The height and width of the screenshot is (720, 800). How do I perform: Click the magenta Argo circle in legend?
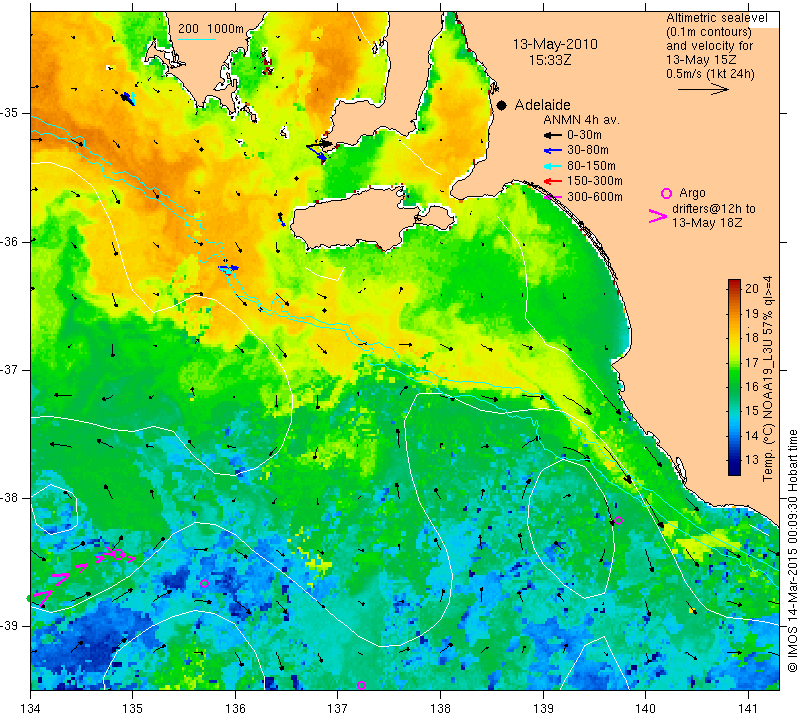point(666,193)
